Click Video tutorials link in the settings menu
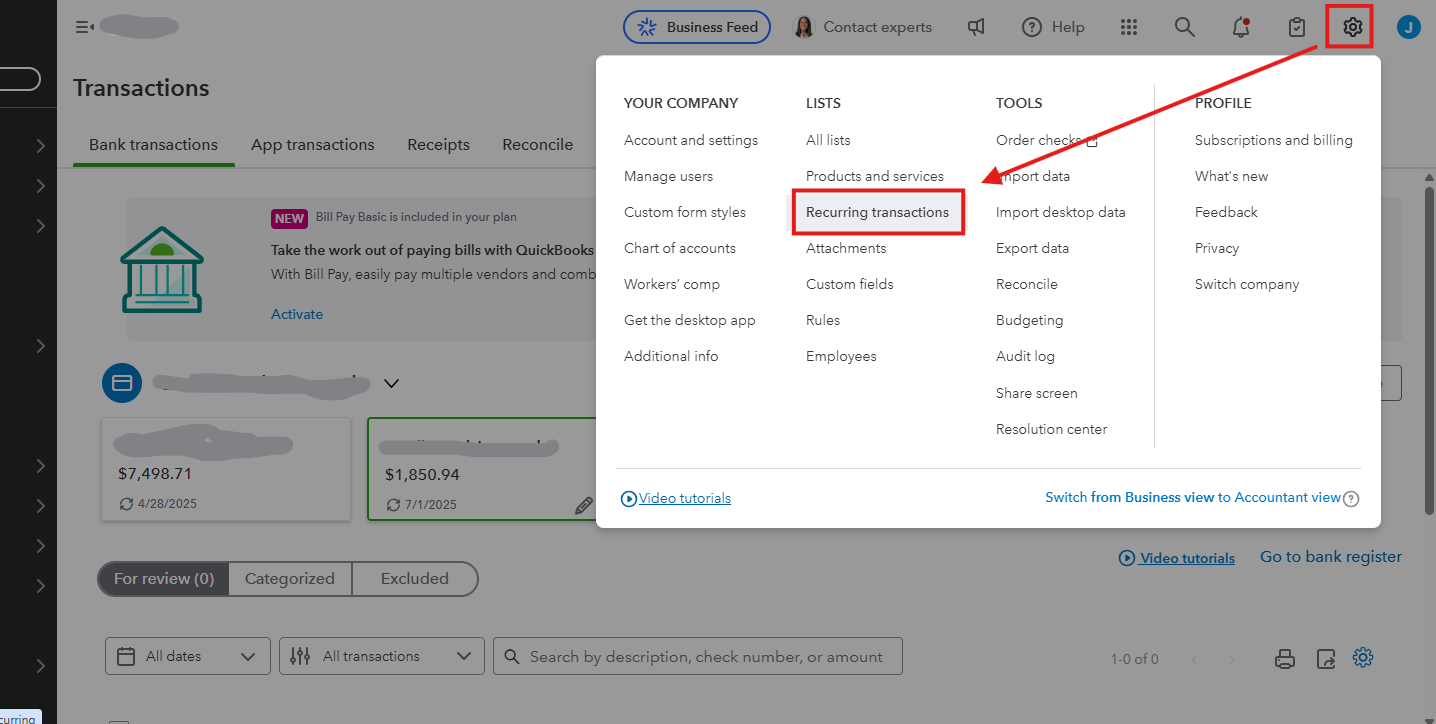Screen dimensions: 1436x724 click(685, 498)
